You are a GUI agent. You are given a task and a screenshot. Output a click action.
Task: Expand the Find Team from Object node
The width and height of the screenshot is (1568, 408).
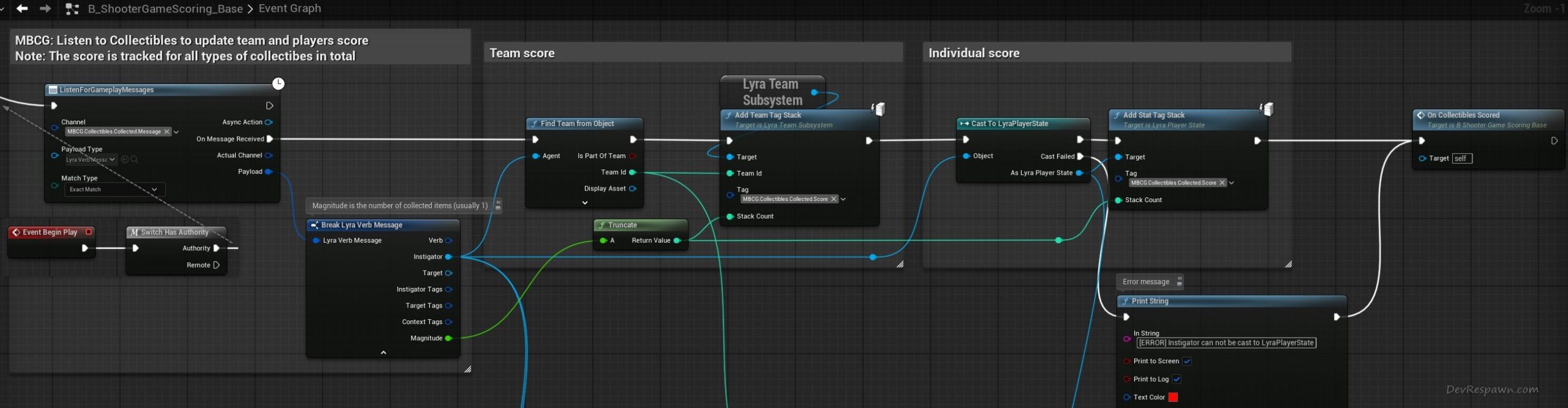pos(584,203)
